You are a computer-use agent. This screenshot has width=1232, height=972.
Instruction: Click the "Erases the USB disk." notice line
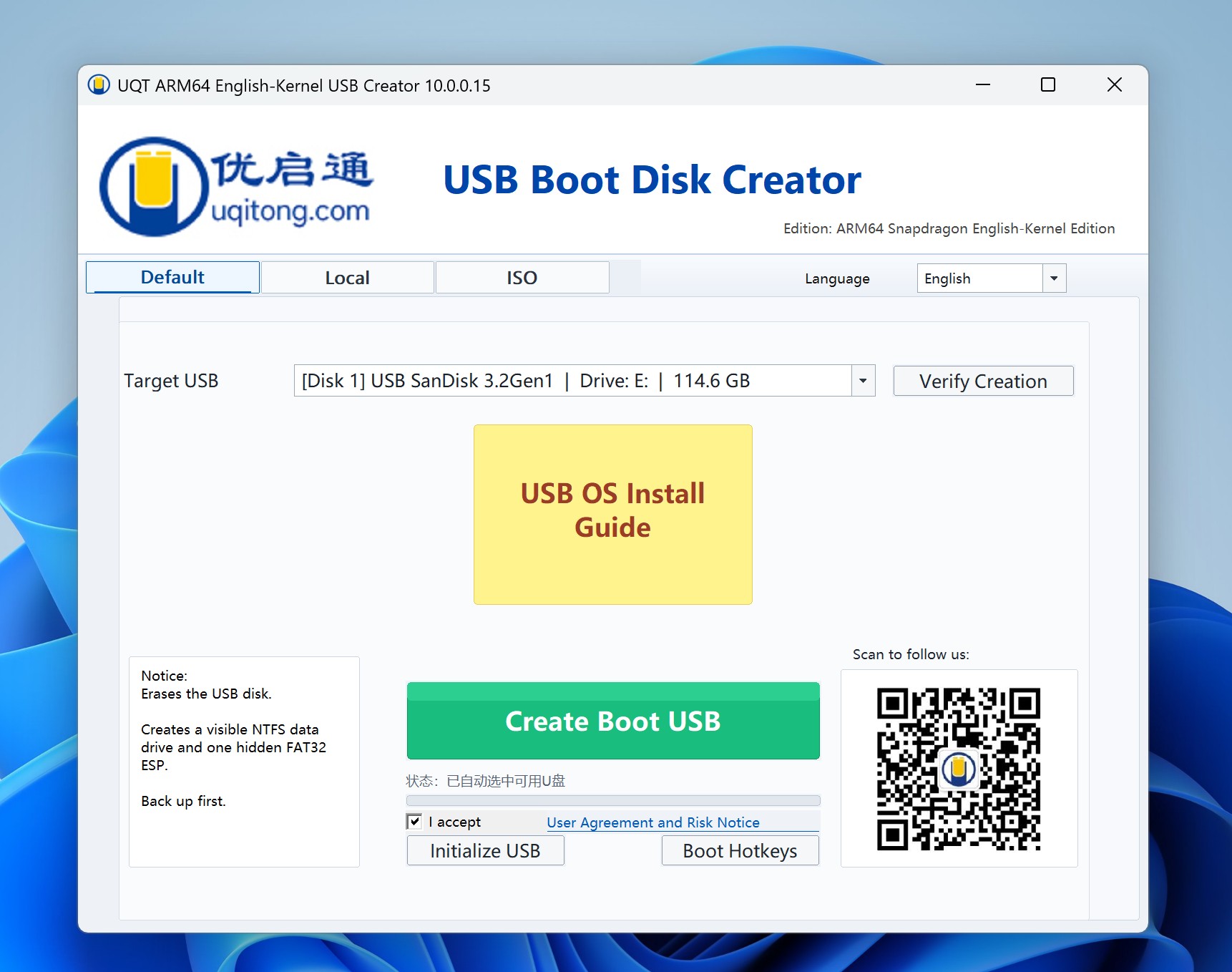pyautogui.click(x=206, y=694)
